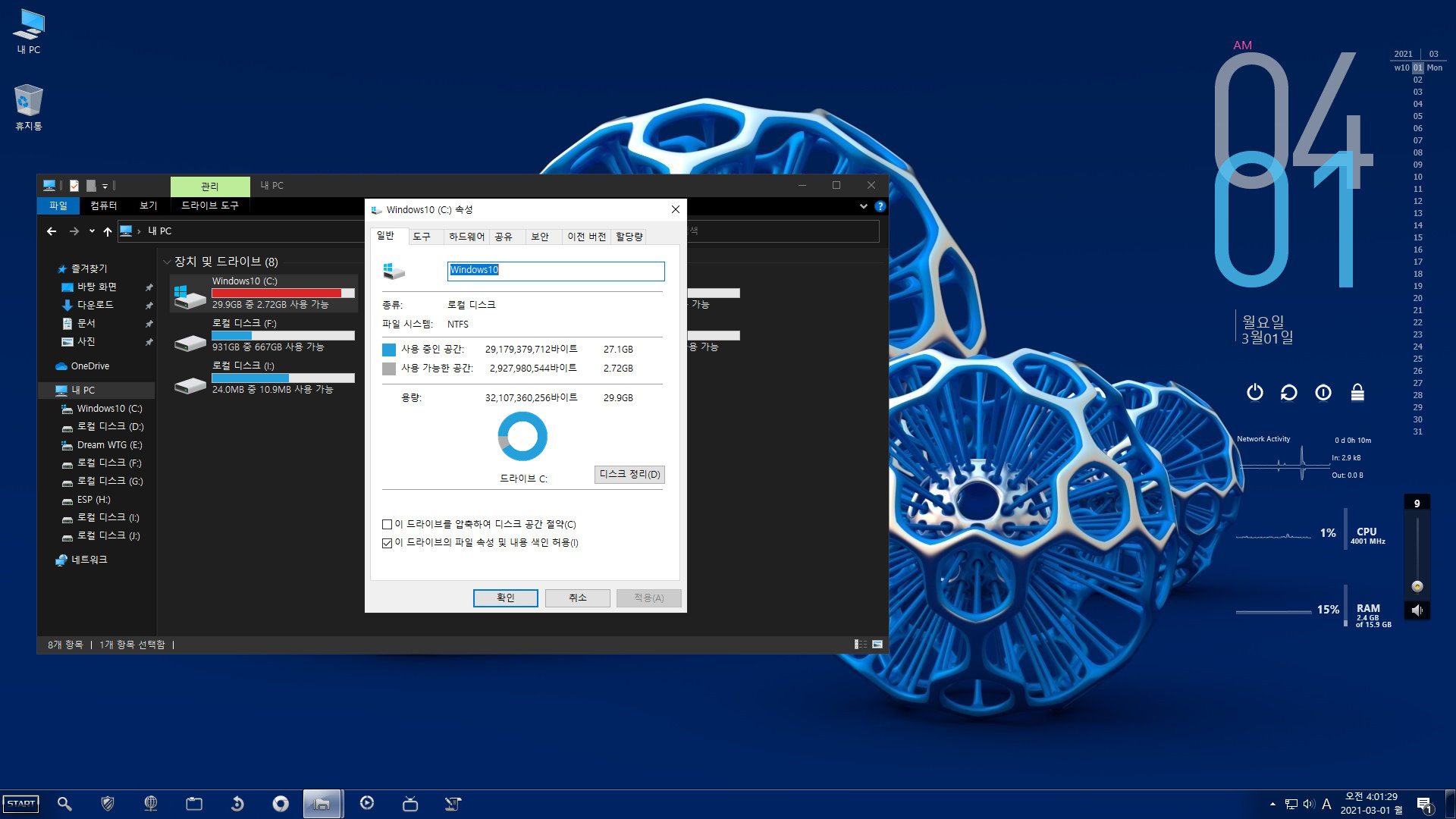
Task: Select ESP (H:) in navigation tree
Action: [x=93, y=500]
